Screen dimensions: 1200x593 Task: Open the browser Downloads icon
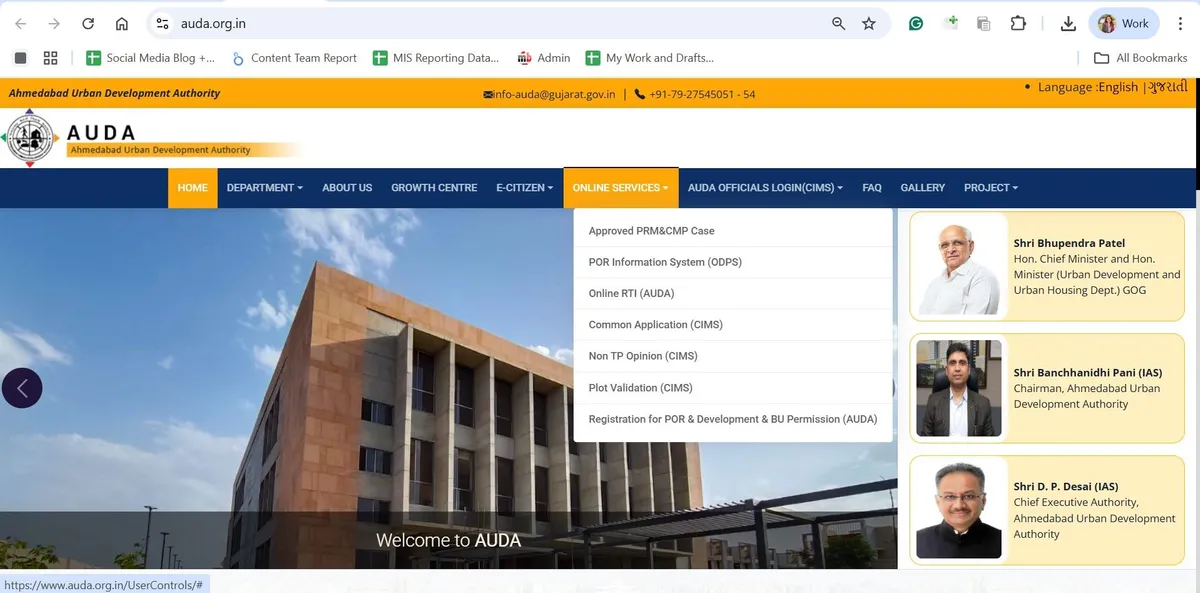click(x=1068, y=24)
